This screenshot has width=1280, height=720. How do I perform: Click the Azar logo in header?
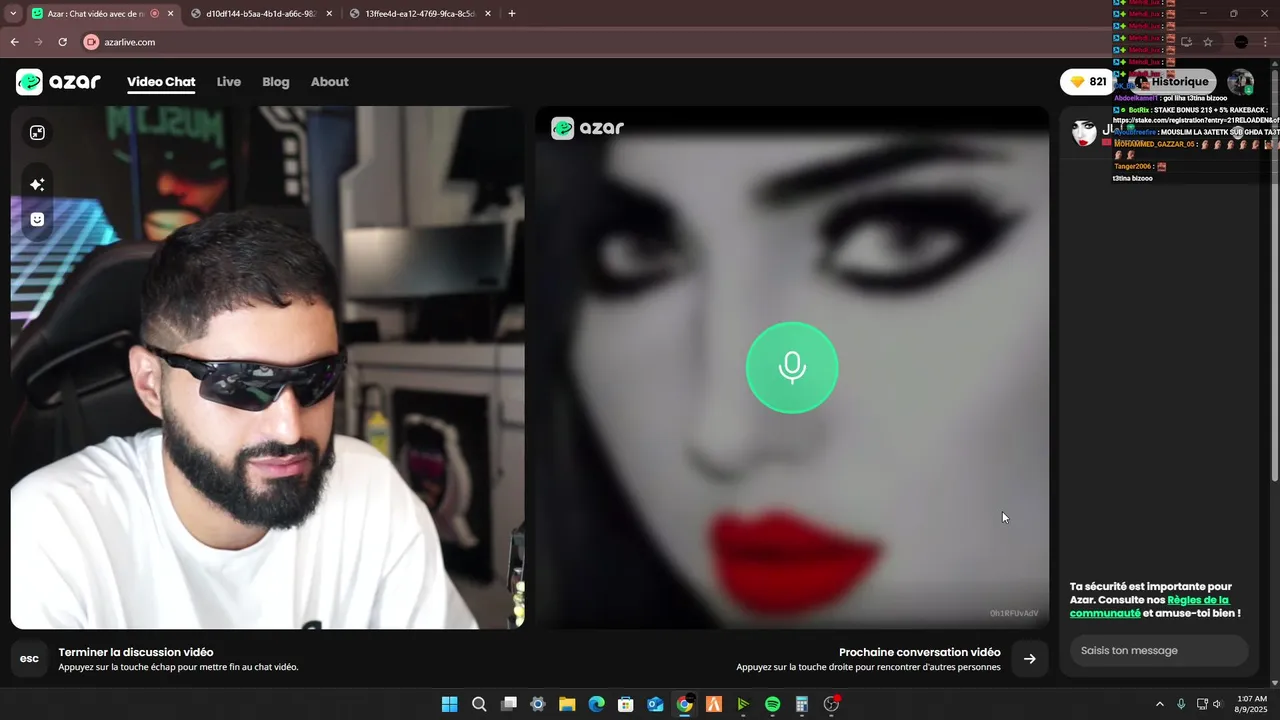click(58, 82)
